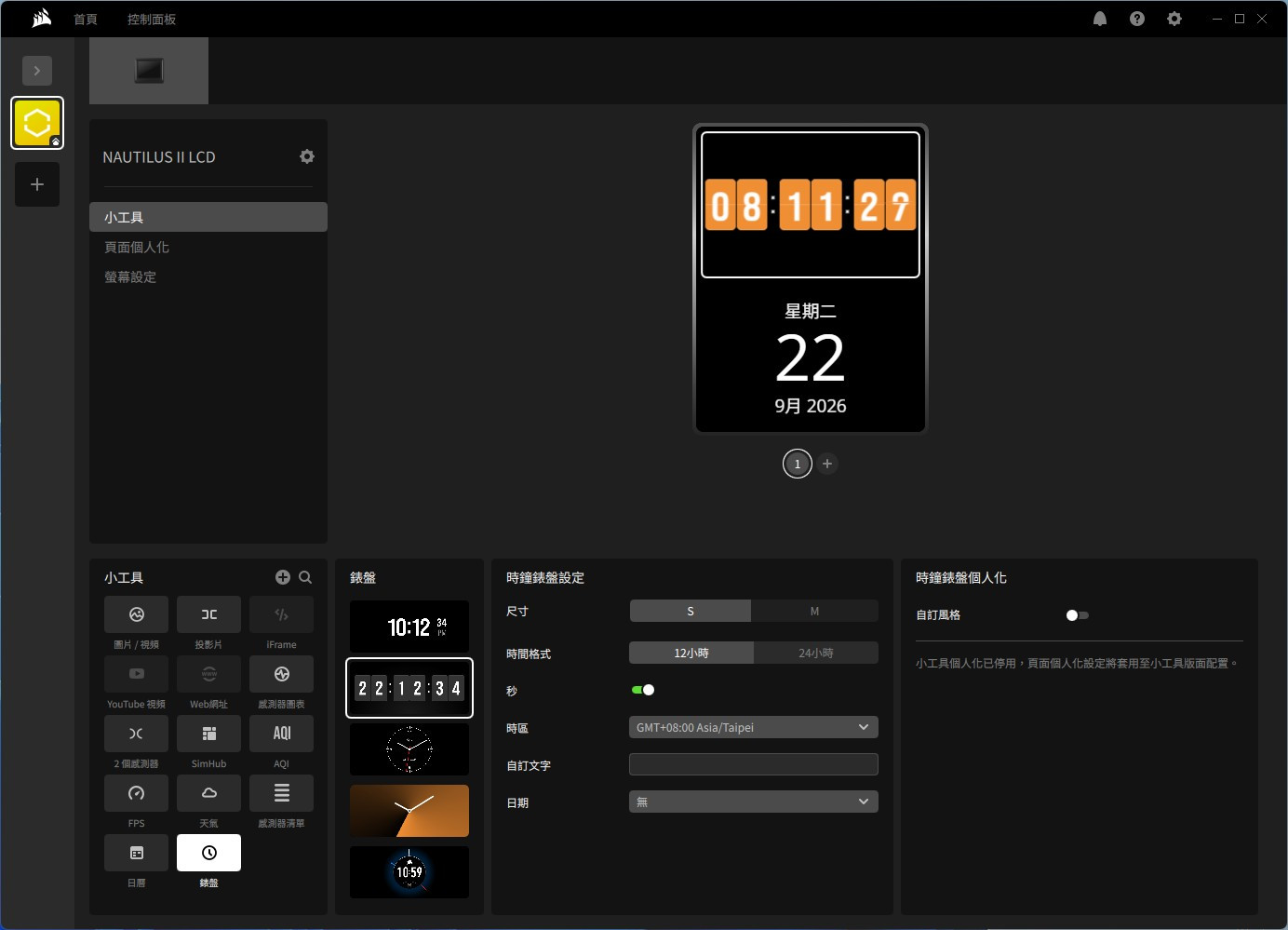Toggle the 秒 seconds switch
The image size is (1288, 930).
(643, 690)
